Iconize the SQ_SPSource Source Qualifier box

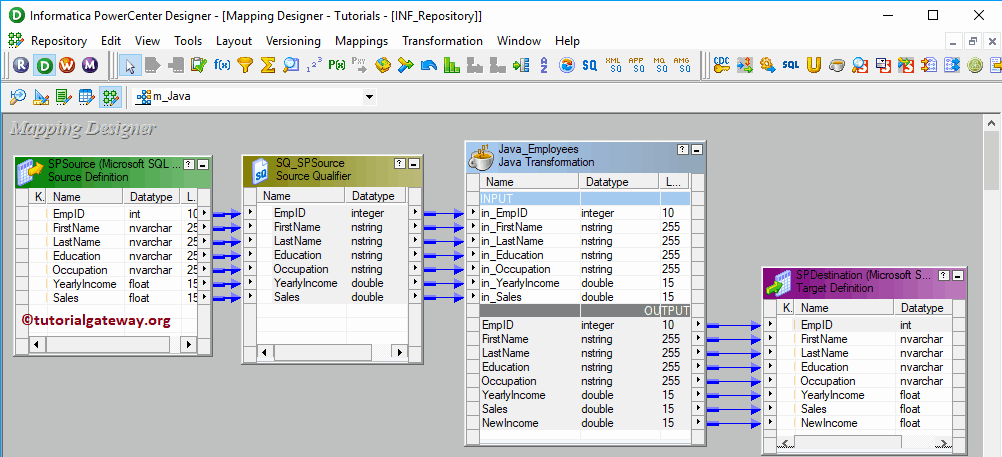(413, 164)
